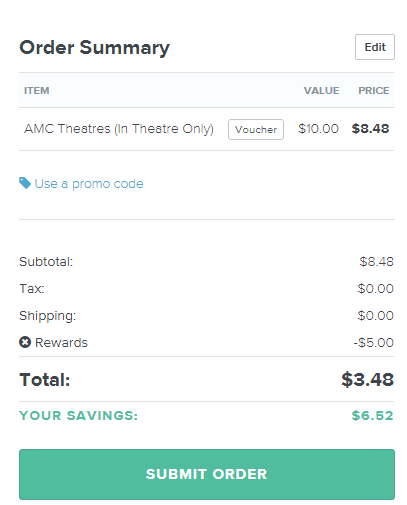Click the ITEM column header

37,90
